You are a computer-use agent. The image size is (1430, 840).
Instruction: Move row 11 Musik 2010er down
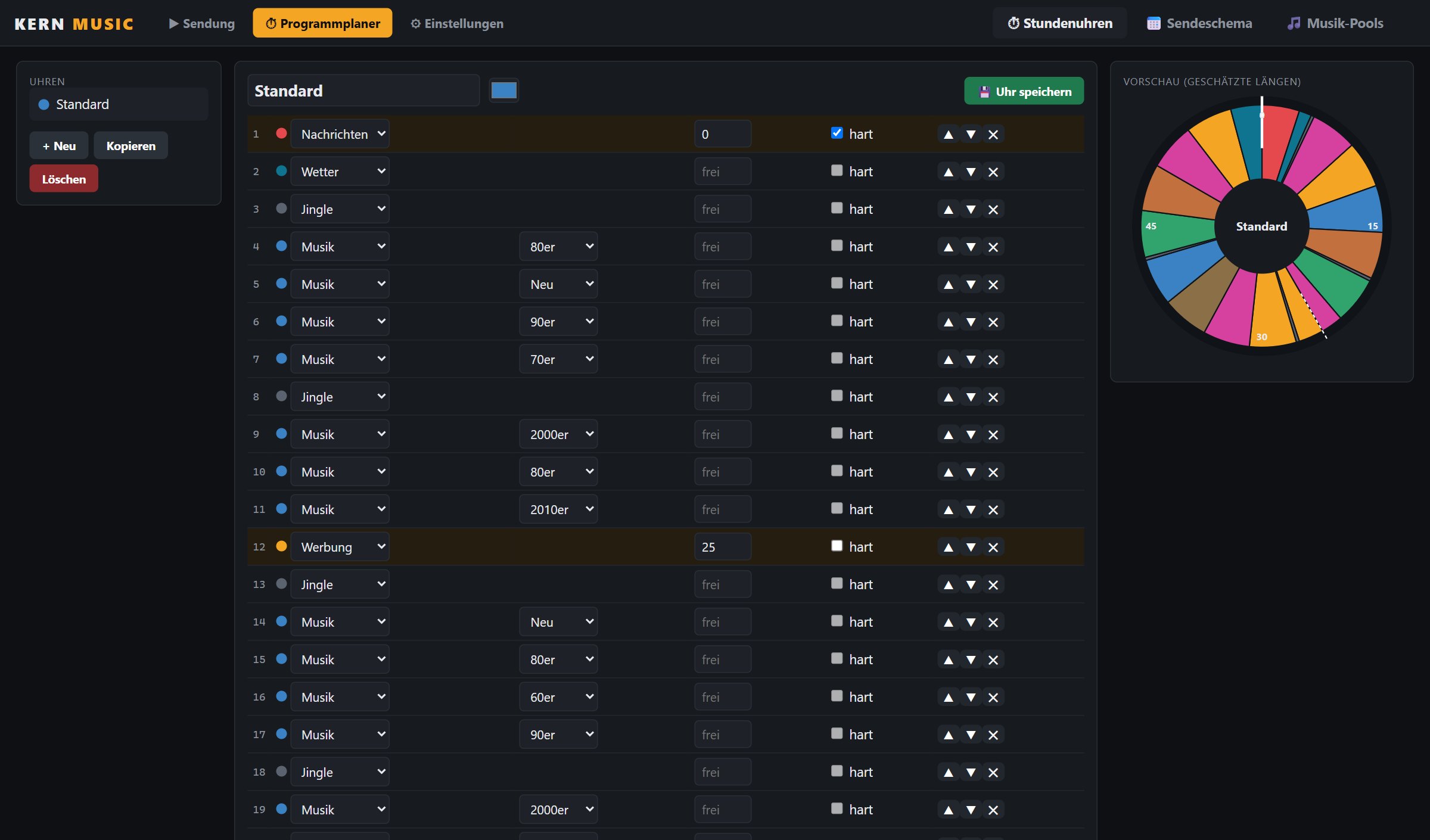click(971, 509)
